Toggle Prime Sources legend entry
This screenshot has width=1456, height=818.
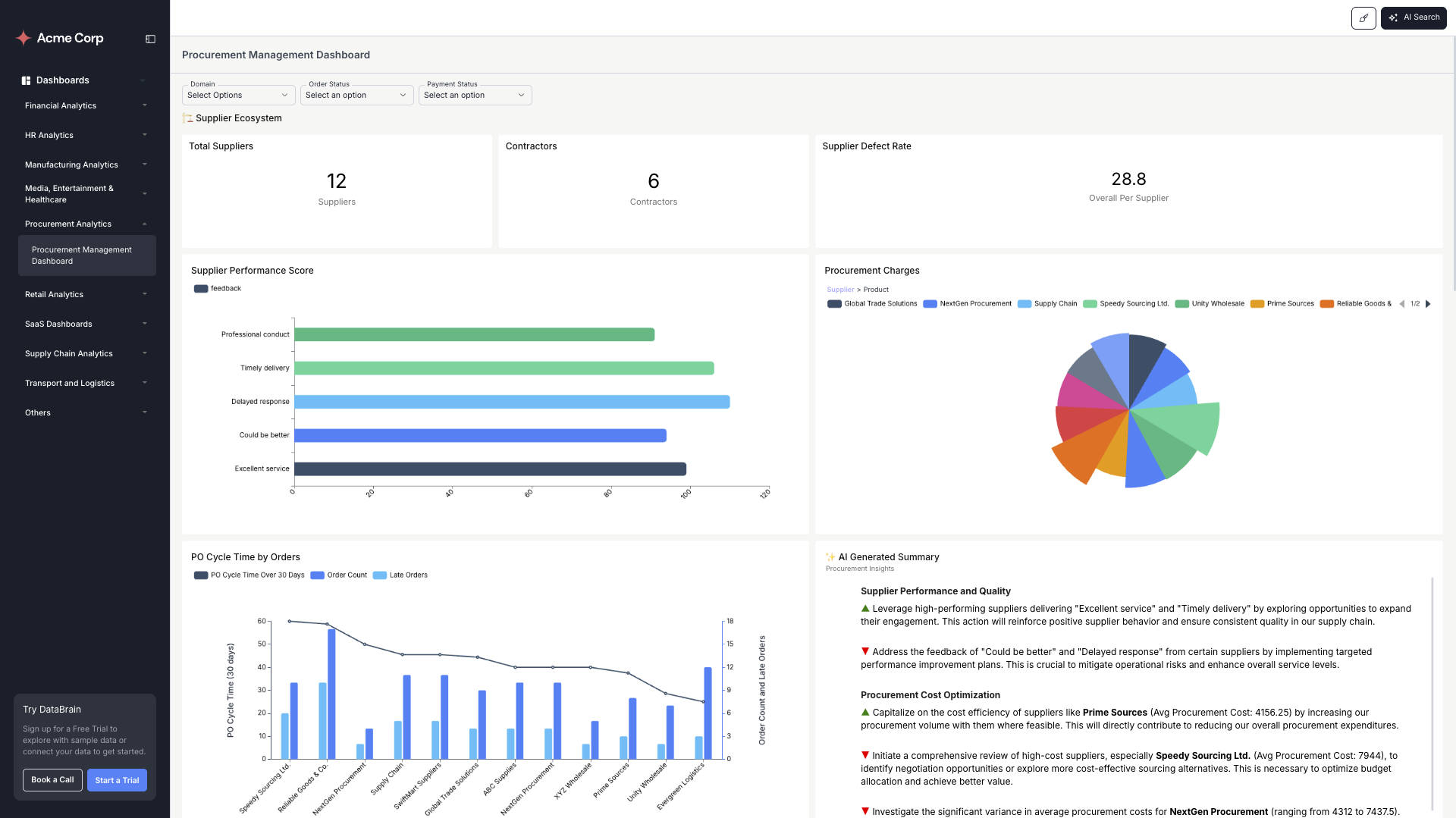[1282, 304]
